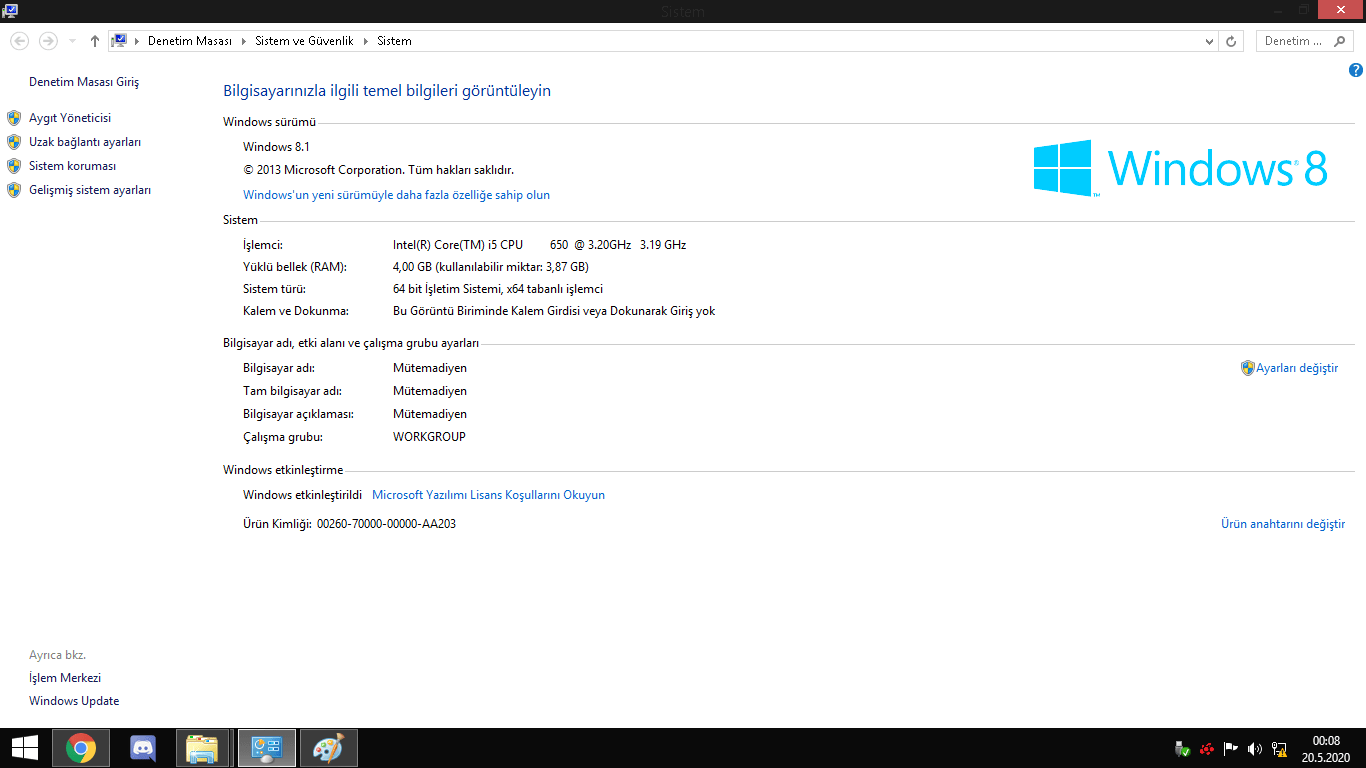Click the Forward navigation arrow
Screen dimensions: 1366x768
(x=48, y=41)
